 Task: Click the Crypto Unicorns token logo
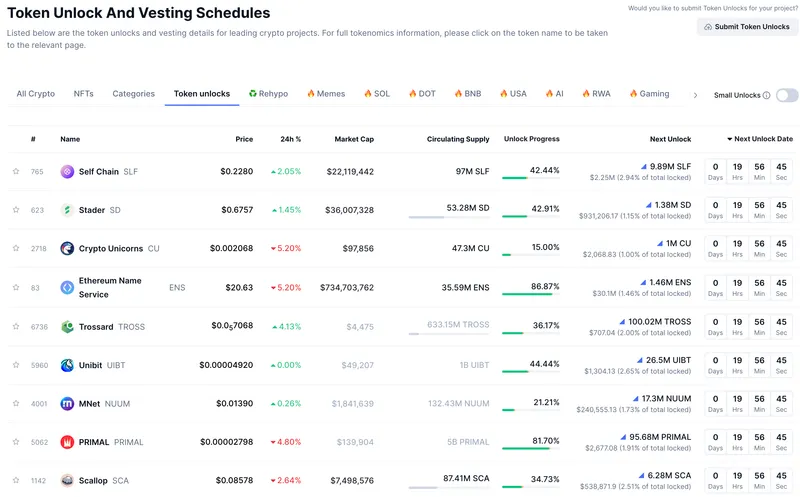(67, 248)
